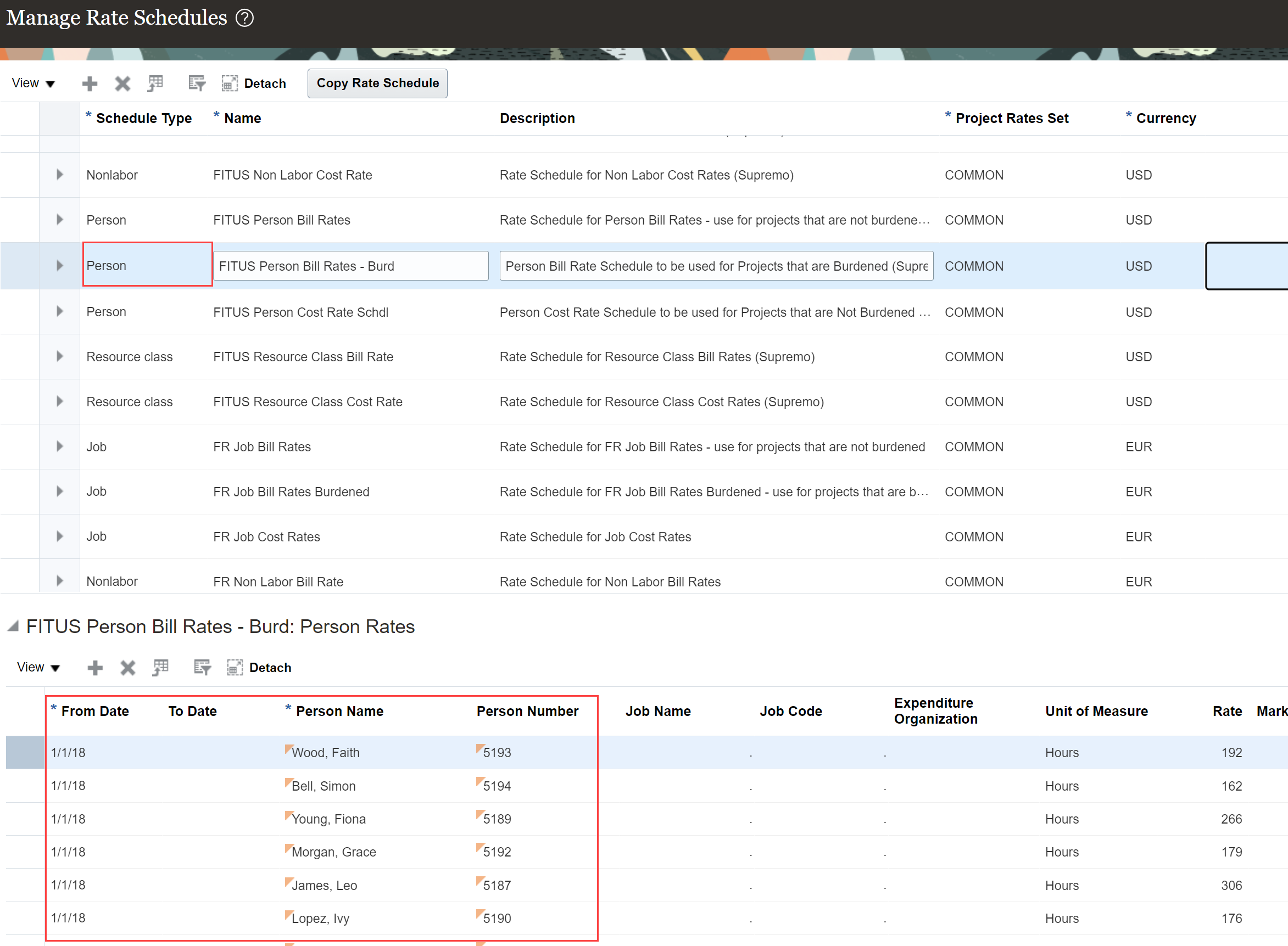Viewport: 1288px width, 946px height.
Task: Select the 'James, Leo' person name cell
Action: click(324, 885)
